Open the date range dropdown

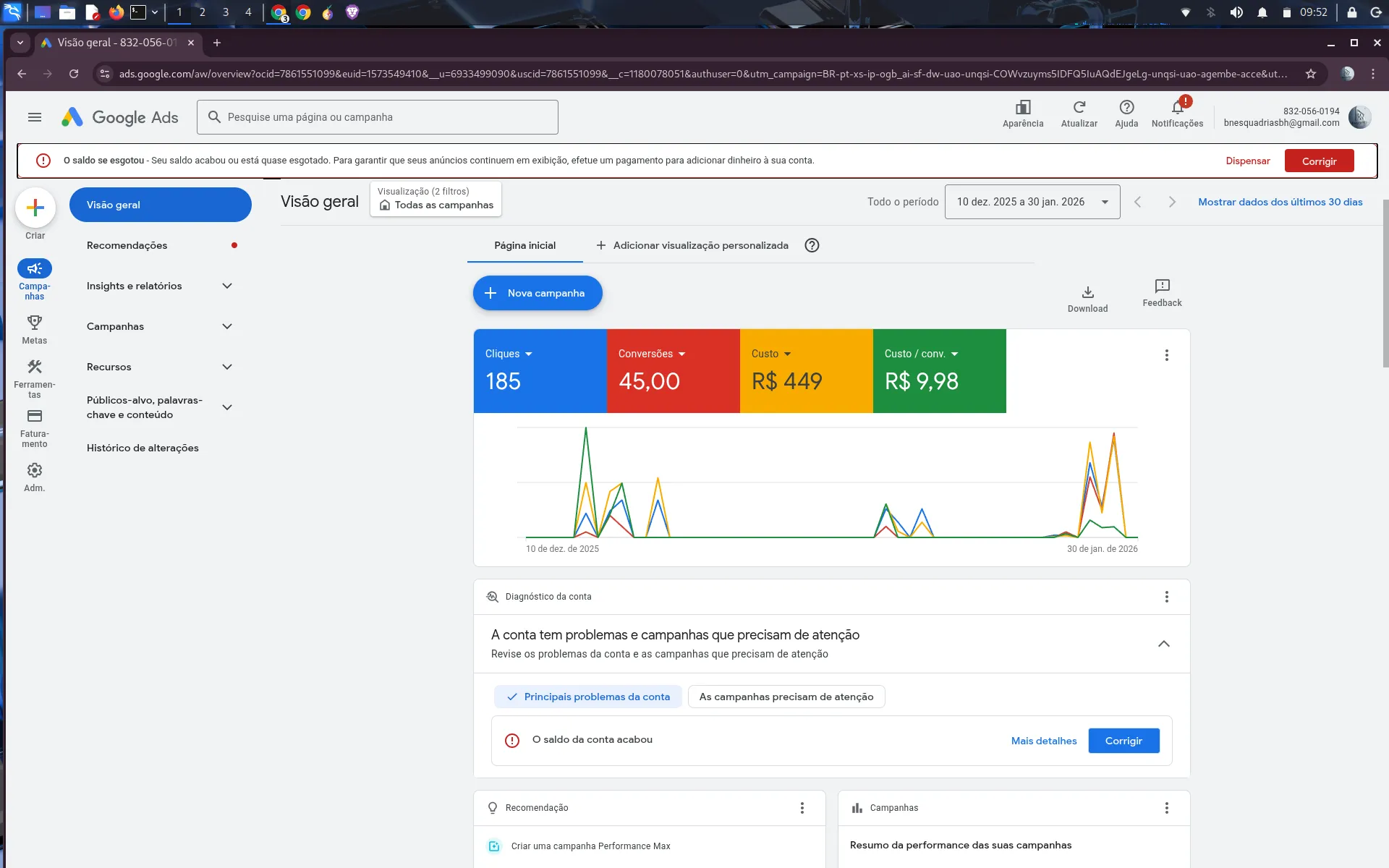(x=1032, y=202)
